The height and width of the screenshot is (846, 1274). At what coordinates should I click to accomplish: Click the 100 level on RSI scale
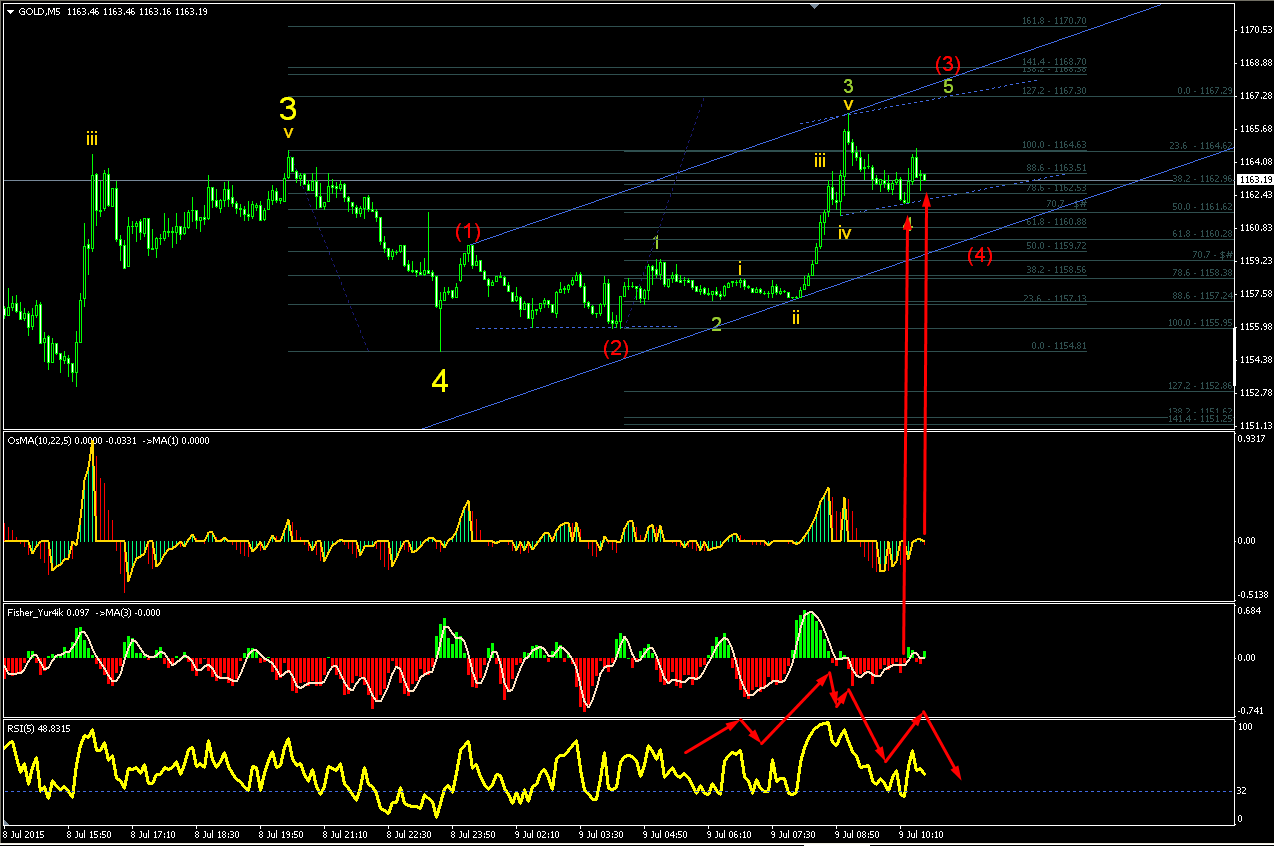[1247, 727]
